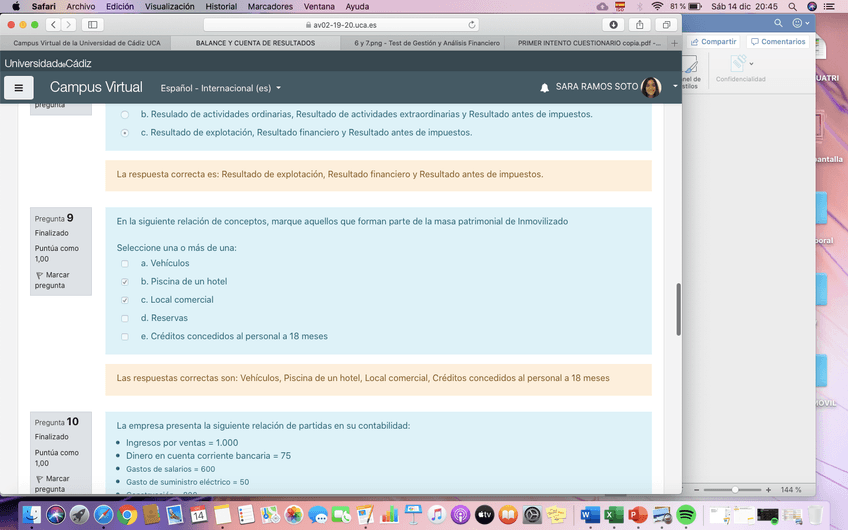Go forward with Safari's forward arrow
Image resolution: width=848 pixels, height=530 pixels.
pyautogui.click(x=68, y=24)
